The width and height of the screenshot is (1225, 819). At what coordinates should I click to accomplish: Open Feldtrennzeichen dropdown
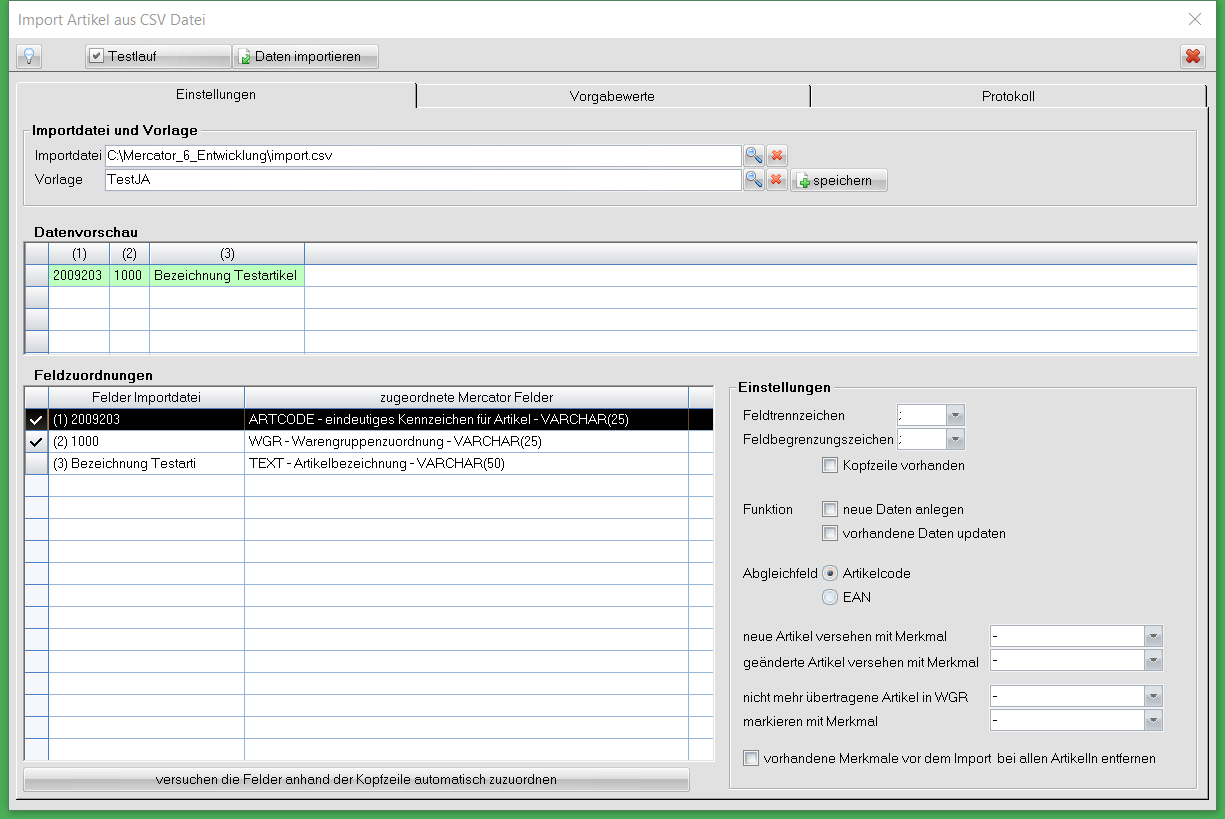[x=955, y=415]
